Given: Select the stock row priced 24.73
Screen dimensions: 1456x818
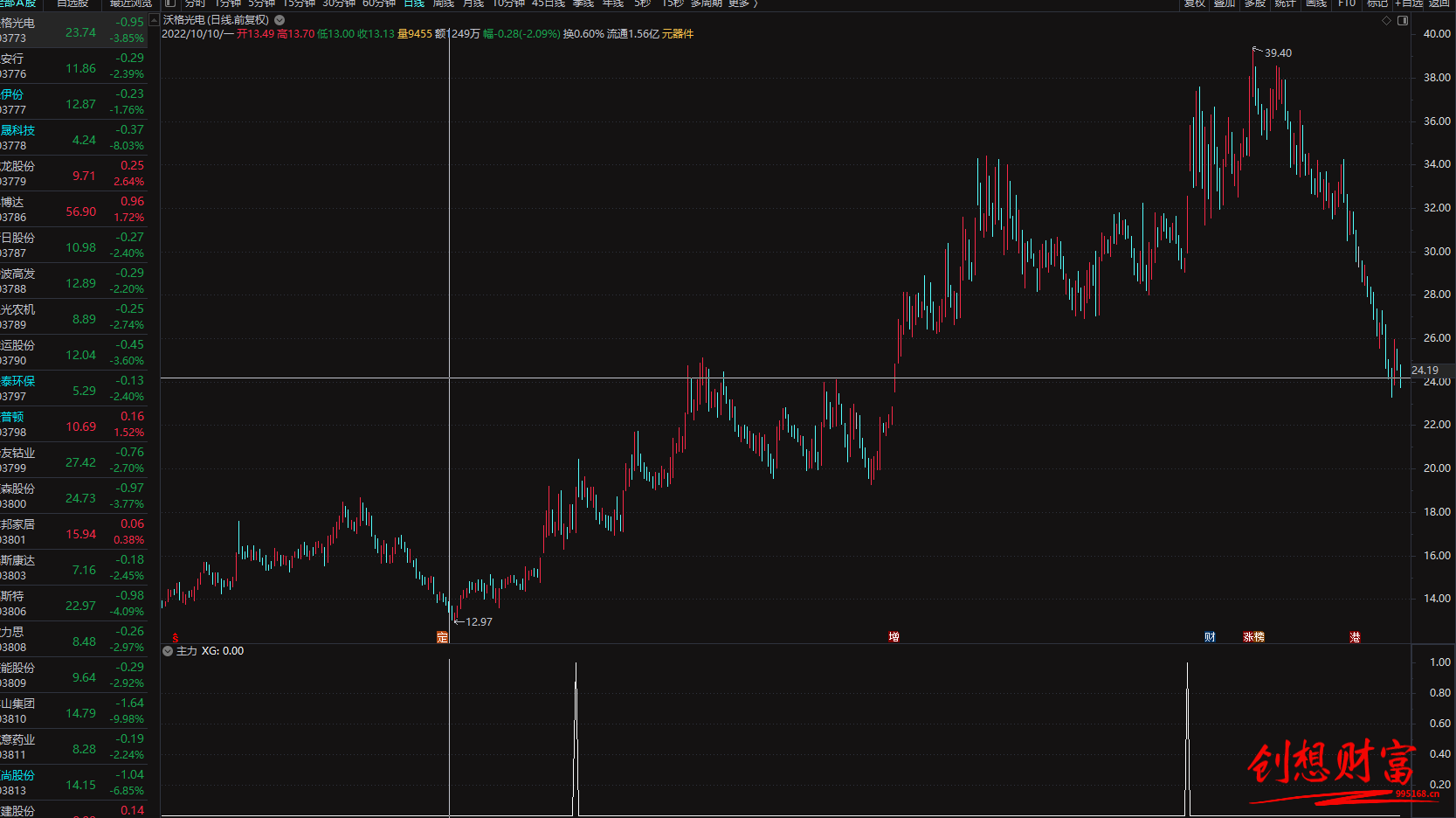Looking at the screenshot, I should point(73,496).
